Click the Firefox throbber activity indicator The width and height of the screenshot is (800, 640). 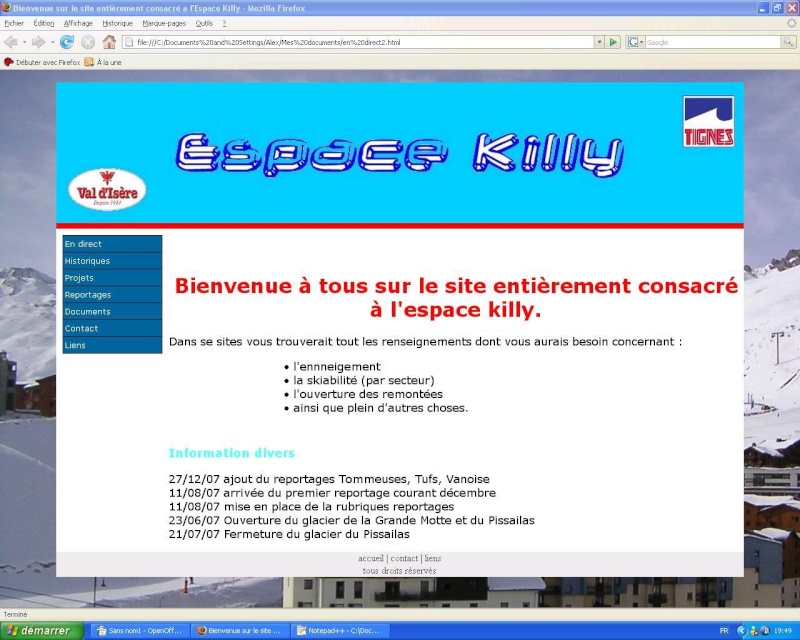coord(791,23)
